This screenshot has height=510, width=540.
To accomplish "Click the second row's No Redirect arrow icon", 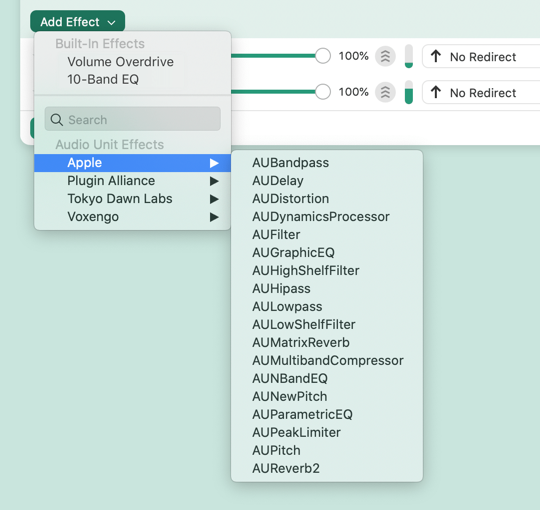I will click(x=436, y=92).
